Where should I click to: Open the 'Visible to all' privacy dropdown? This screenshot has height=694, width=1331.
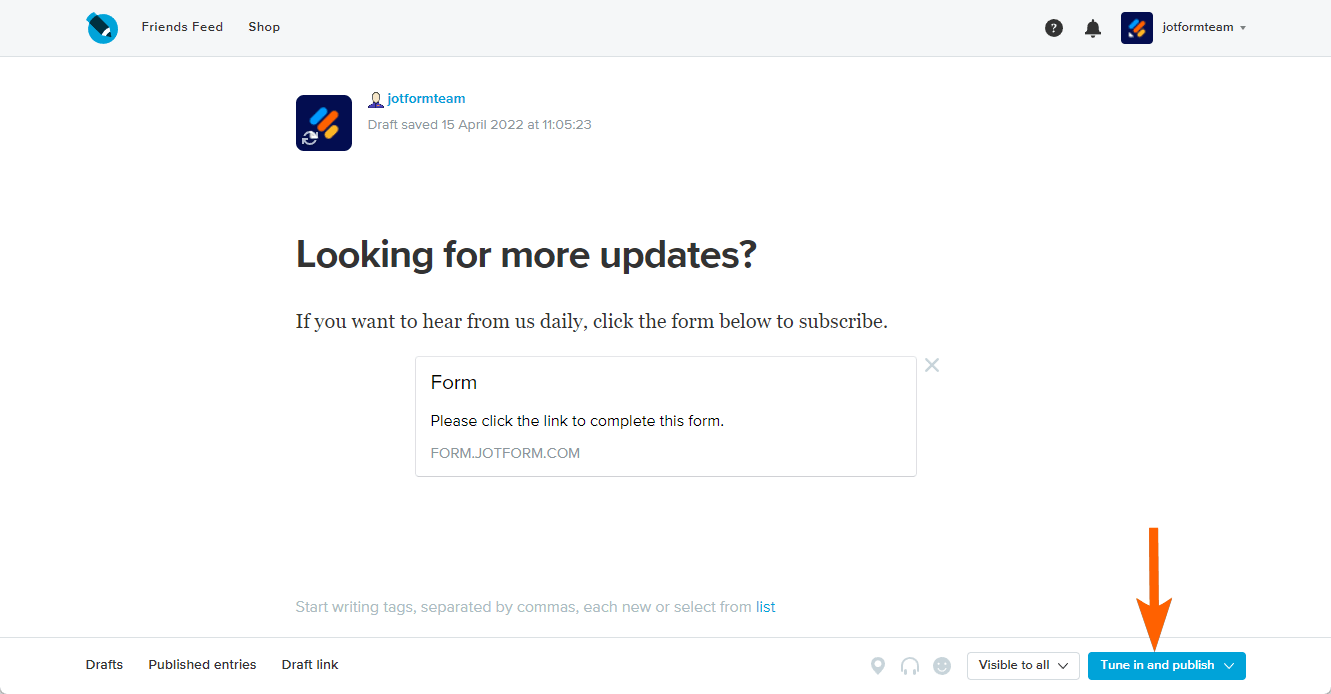tap(1022, 665)
